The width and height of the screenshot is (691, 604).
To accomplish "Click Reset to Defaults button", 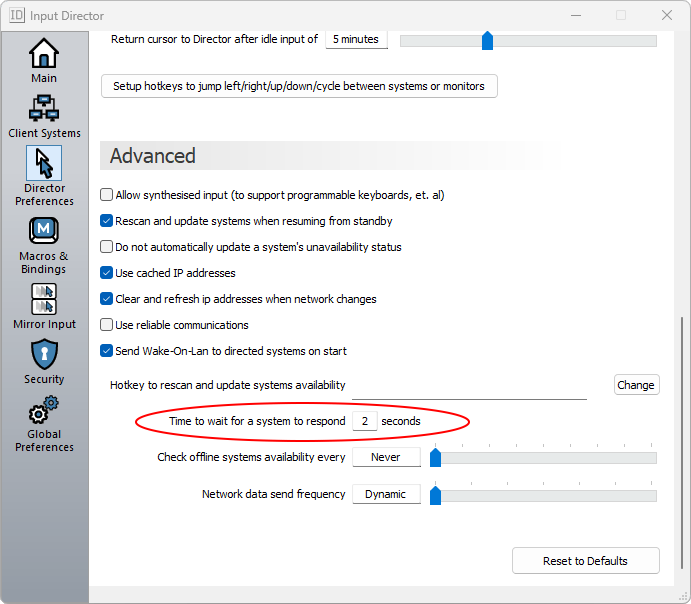I will [585, 561].
